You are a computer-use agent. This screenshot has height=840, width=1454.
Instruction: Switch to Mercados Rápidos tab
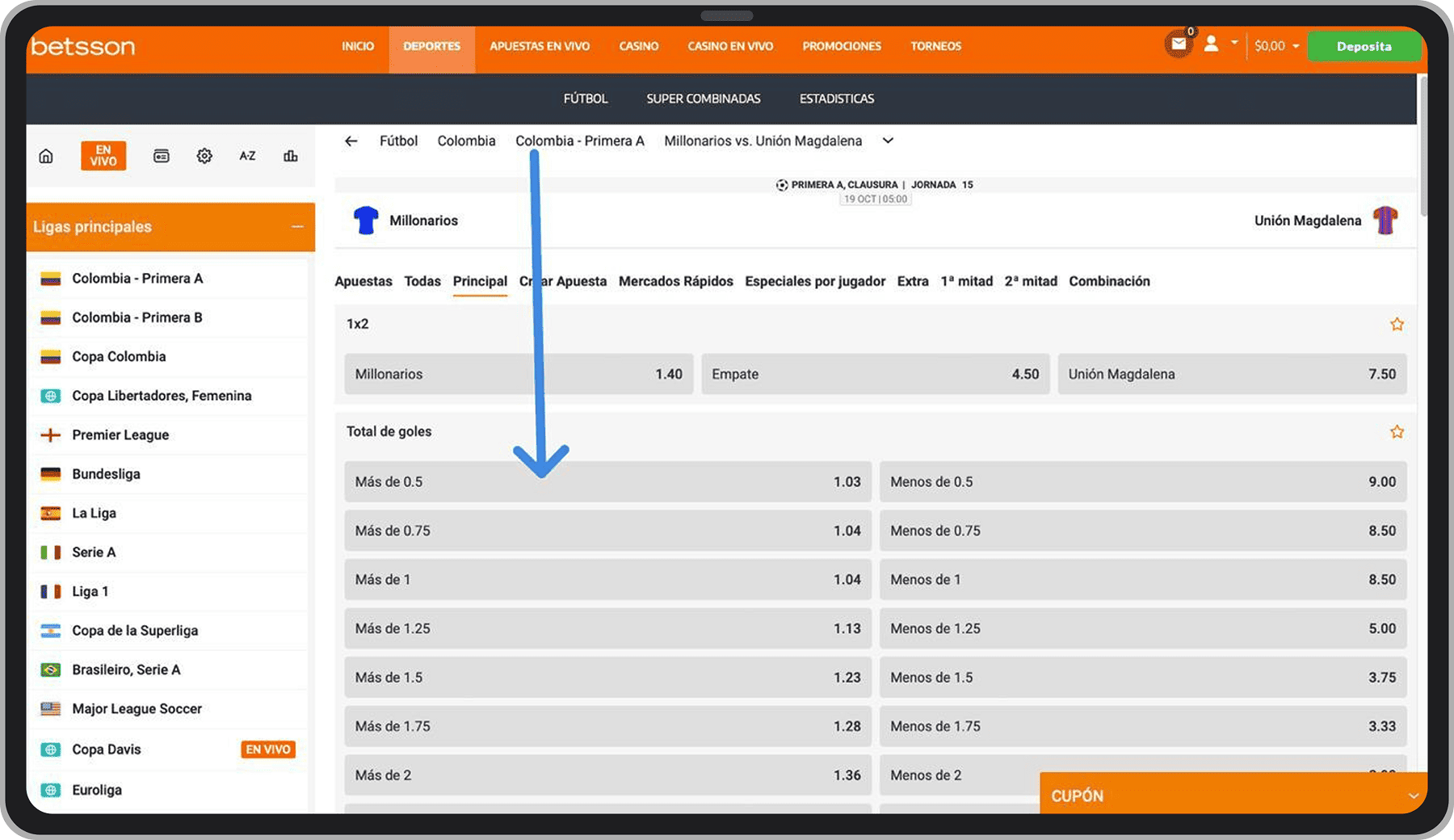(x=676, y=281)
